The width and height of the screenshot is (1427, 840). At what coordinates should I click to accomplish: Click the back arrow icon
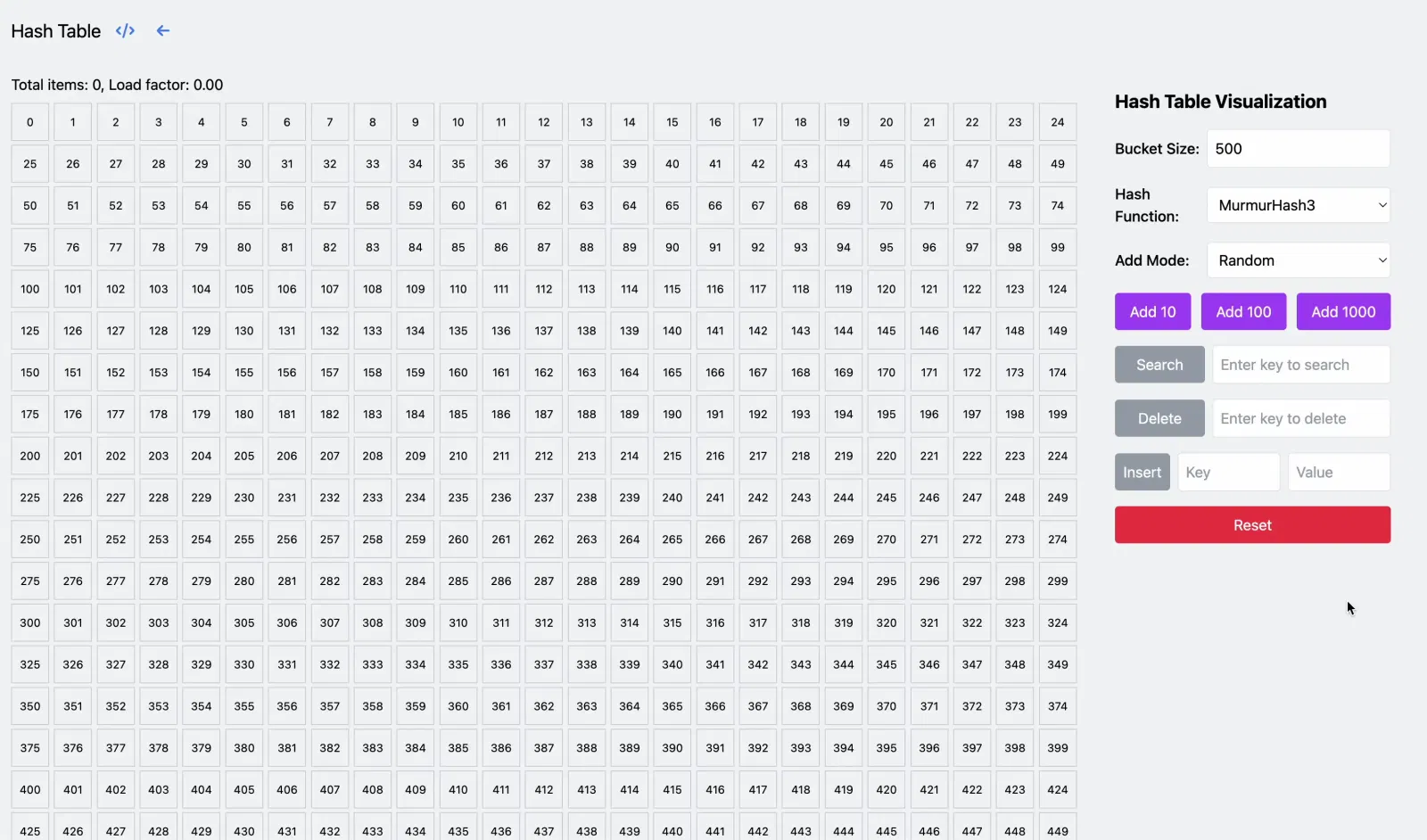[x=163, y=31]
